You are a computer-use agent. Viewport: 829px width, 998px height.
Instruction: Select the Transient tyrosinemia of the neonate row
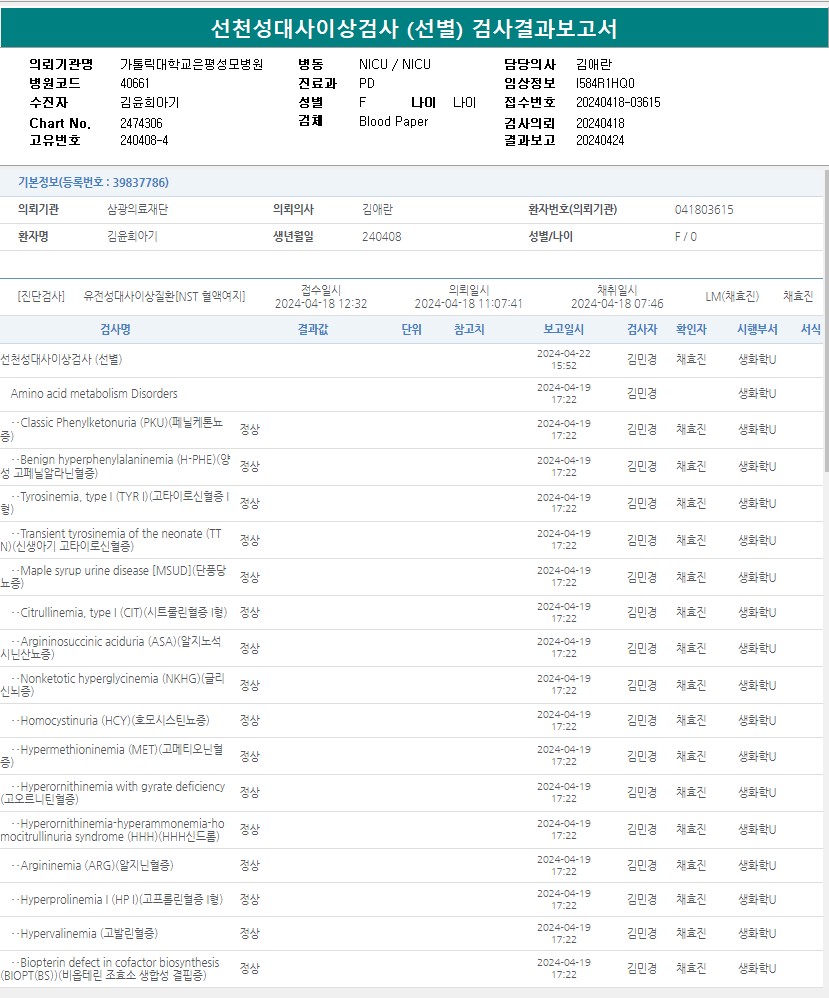click(x=411, y=540)
